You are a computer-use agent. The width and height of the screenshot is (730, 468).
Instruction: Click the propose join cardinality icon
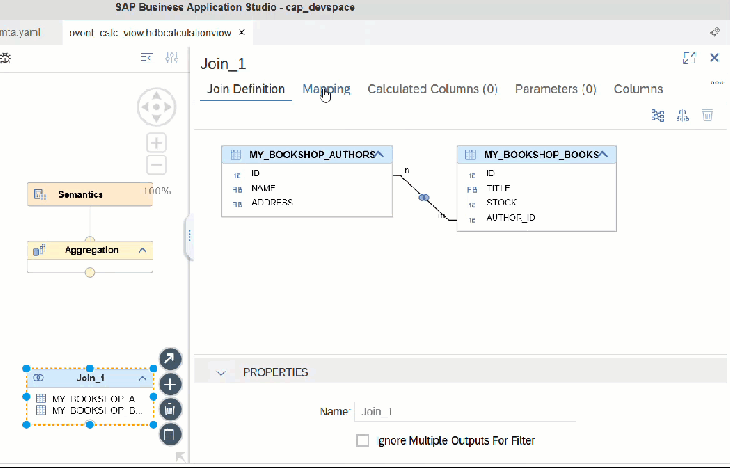click(x=683, y=115)
